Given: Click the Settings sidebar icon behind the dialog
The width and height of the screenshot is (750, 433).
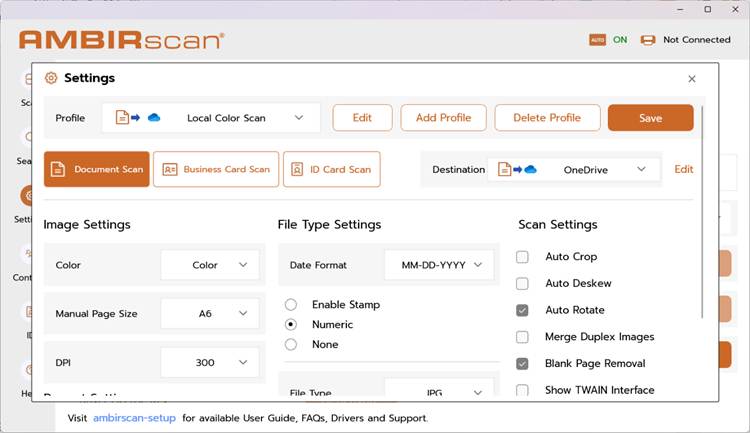Looking at the screenshot, I should (26, 196).
